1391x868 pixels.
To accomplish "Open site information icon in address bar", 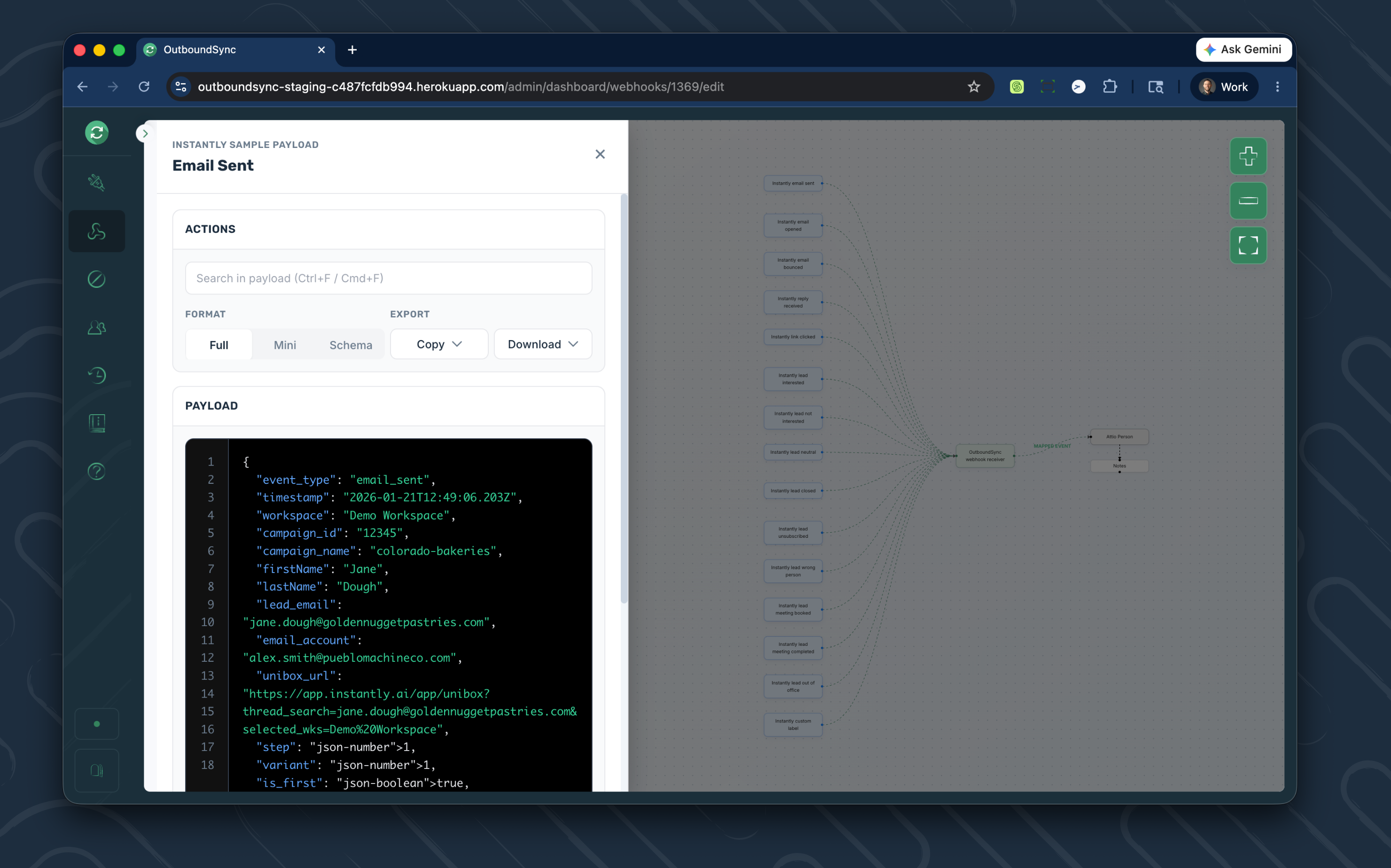I will tap(181, 87).
